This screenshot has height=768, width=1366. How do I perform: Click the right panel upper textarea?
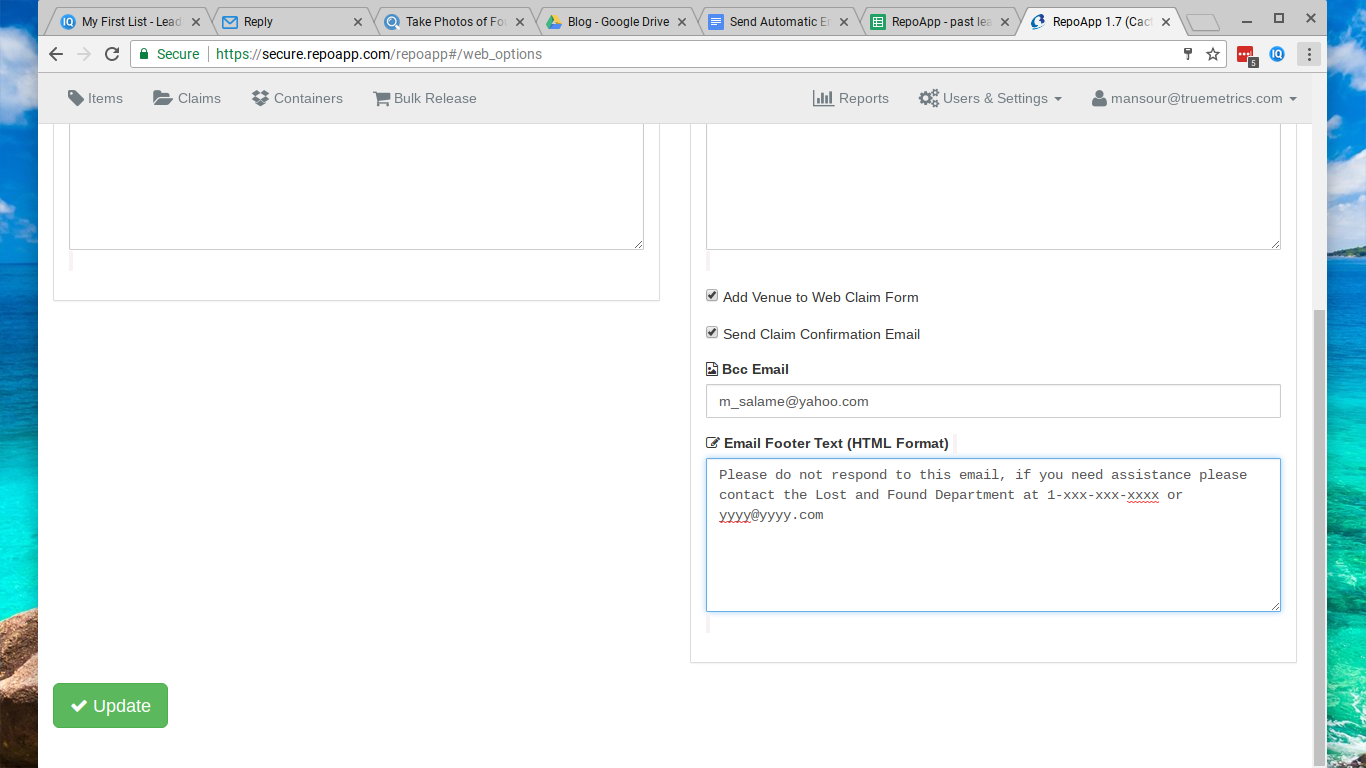coord(993,186)
